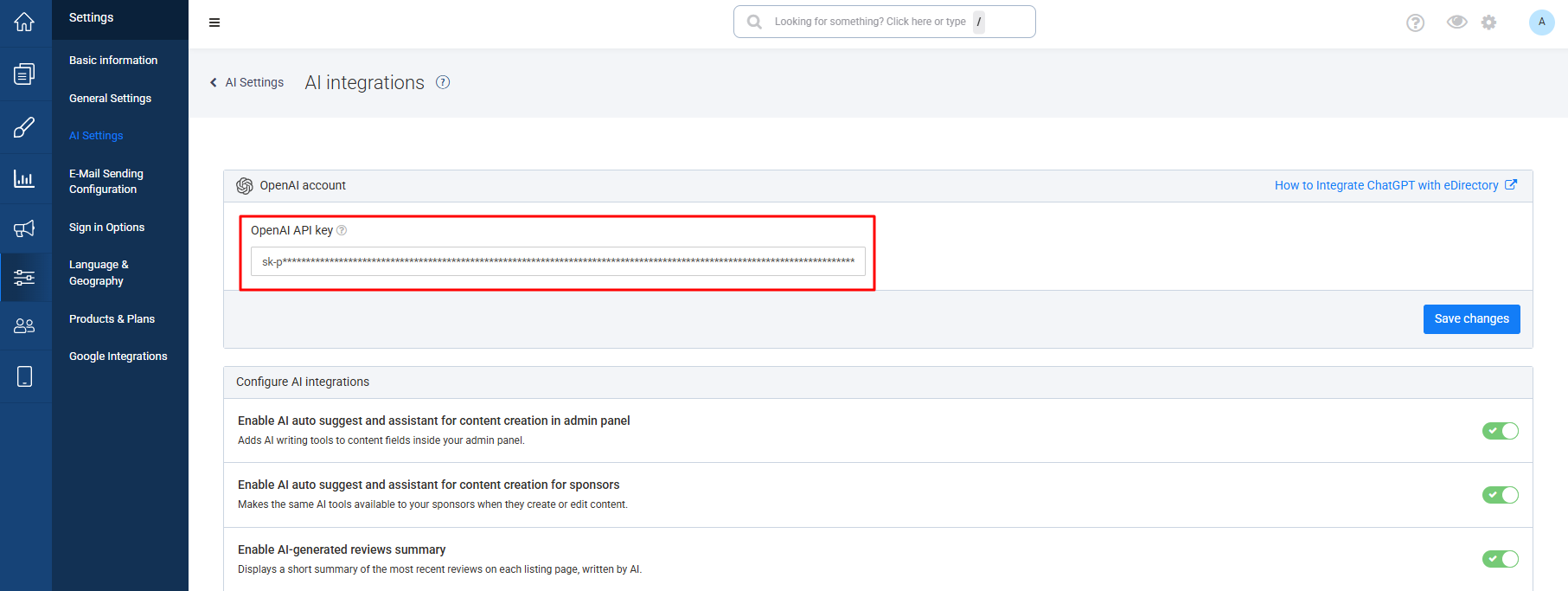Screen dimensions: 1568x591
Task: Click the eye preview site icon
Action: [1456, 22]
